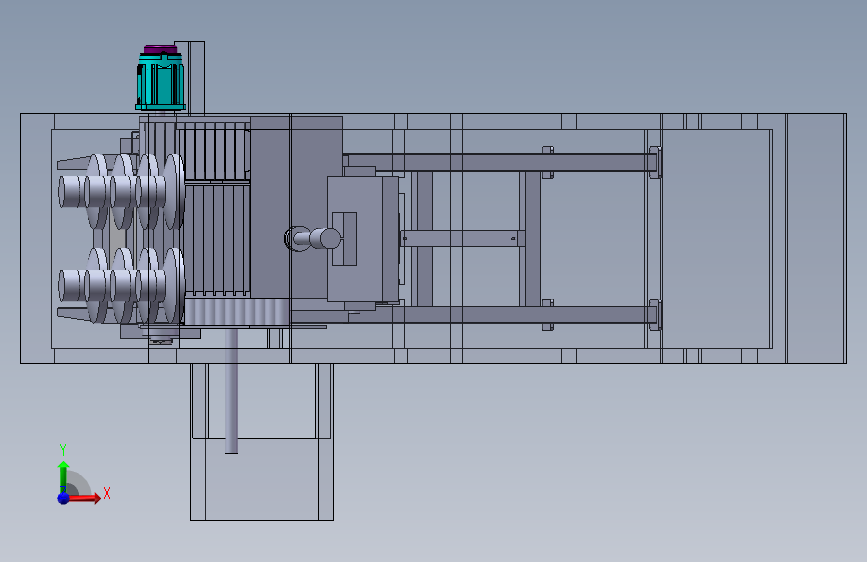Pick the ribbed roller below the finned block
This screenshot has height=562, width=867.
(237, 311)
